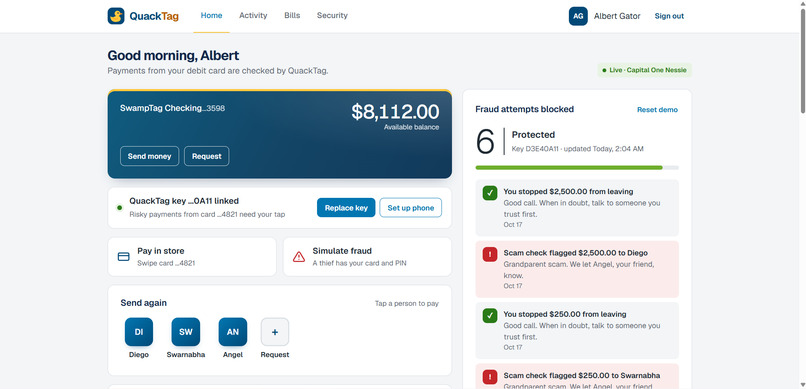
Task: Click the 'Payments from your debit card' subtitle
Action: 217,71
